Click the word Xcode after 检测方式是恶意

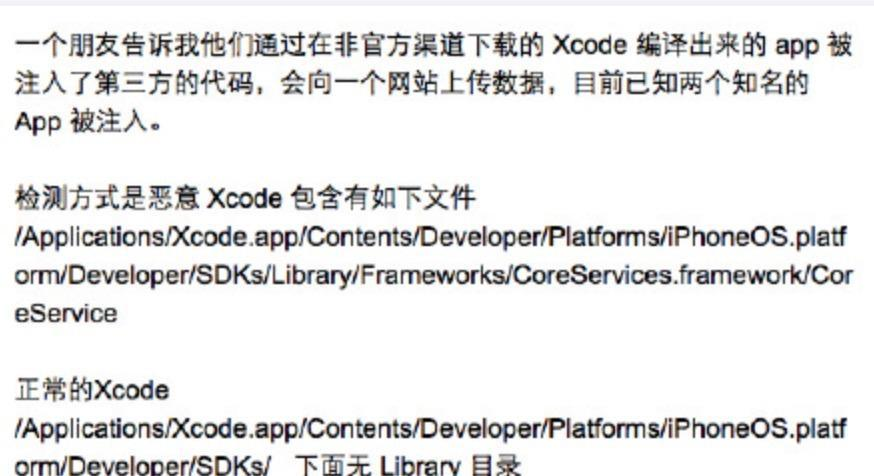pos(245,199)
